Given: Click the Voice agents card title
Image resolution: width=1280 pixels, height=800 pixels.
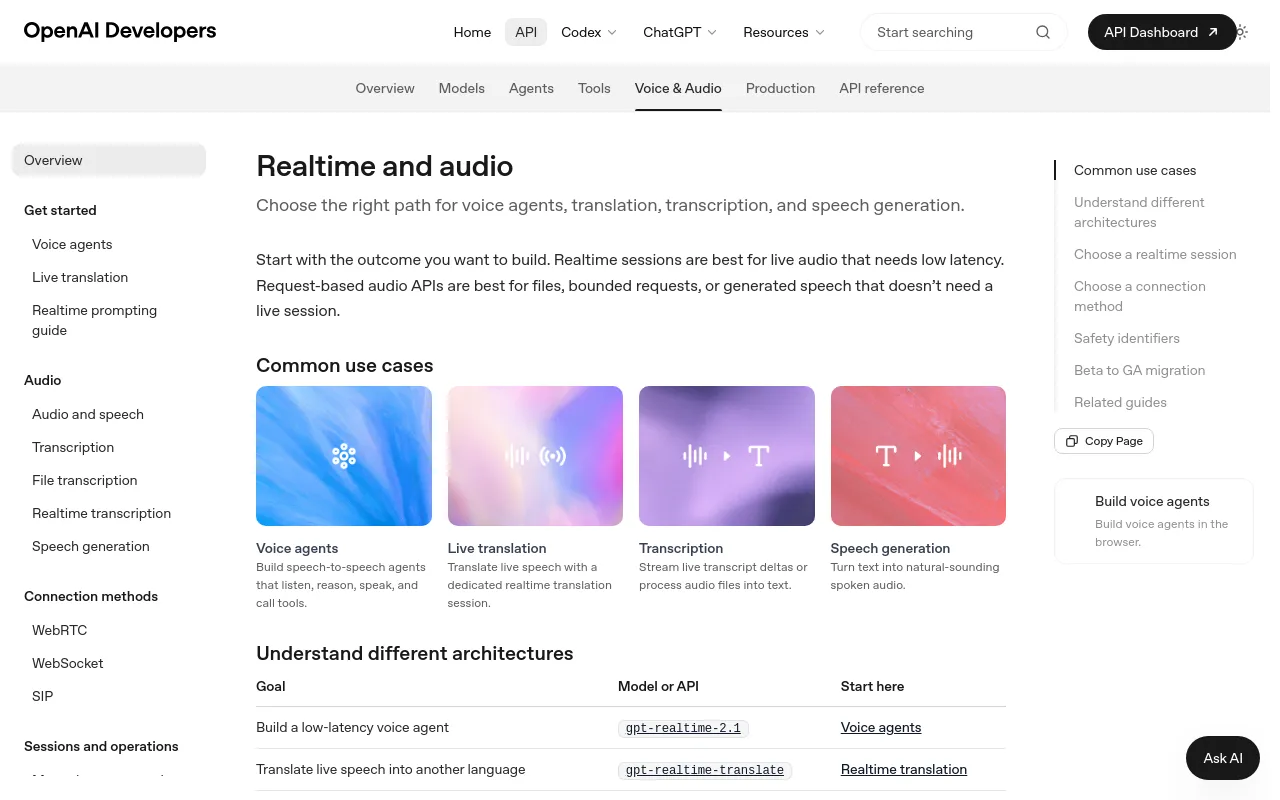Looking at the screenshot, I should [297, 548].
